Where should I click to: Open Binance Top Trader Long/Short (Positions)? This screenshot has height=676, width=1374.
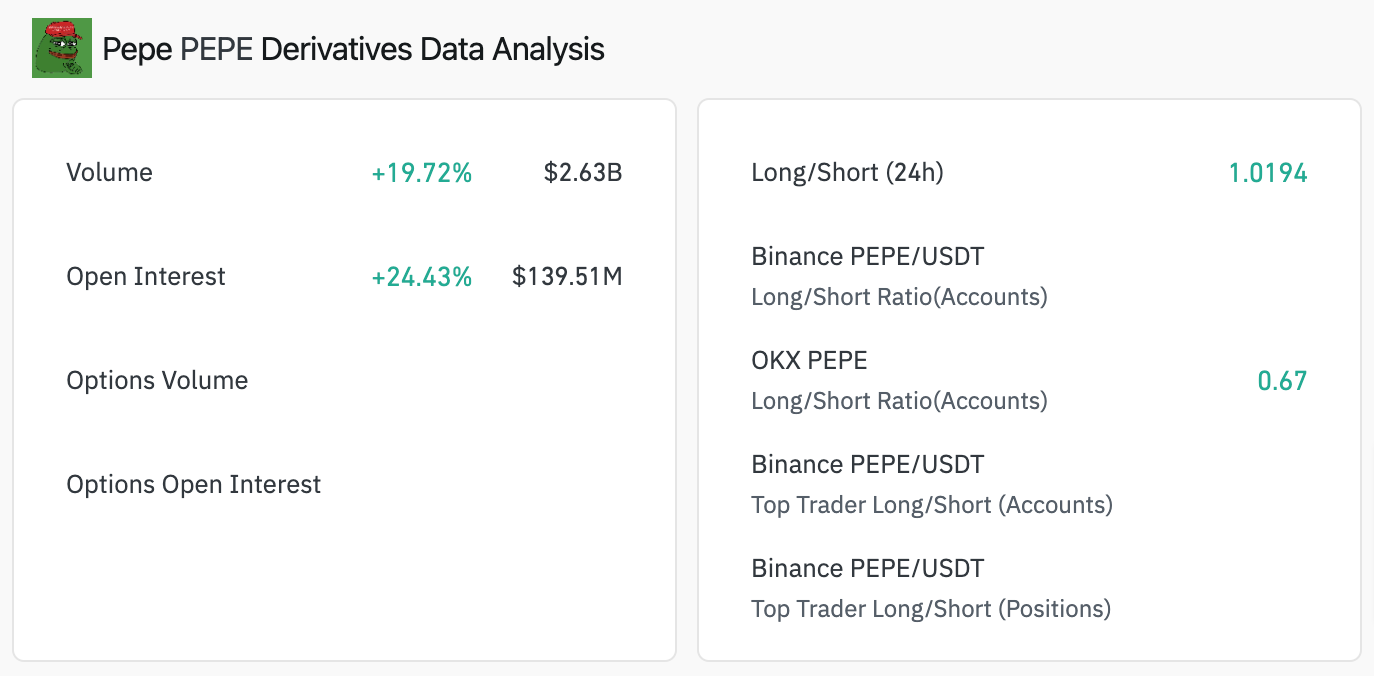click(930, 589)
